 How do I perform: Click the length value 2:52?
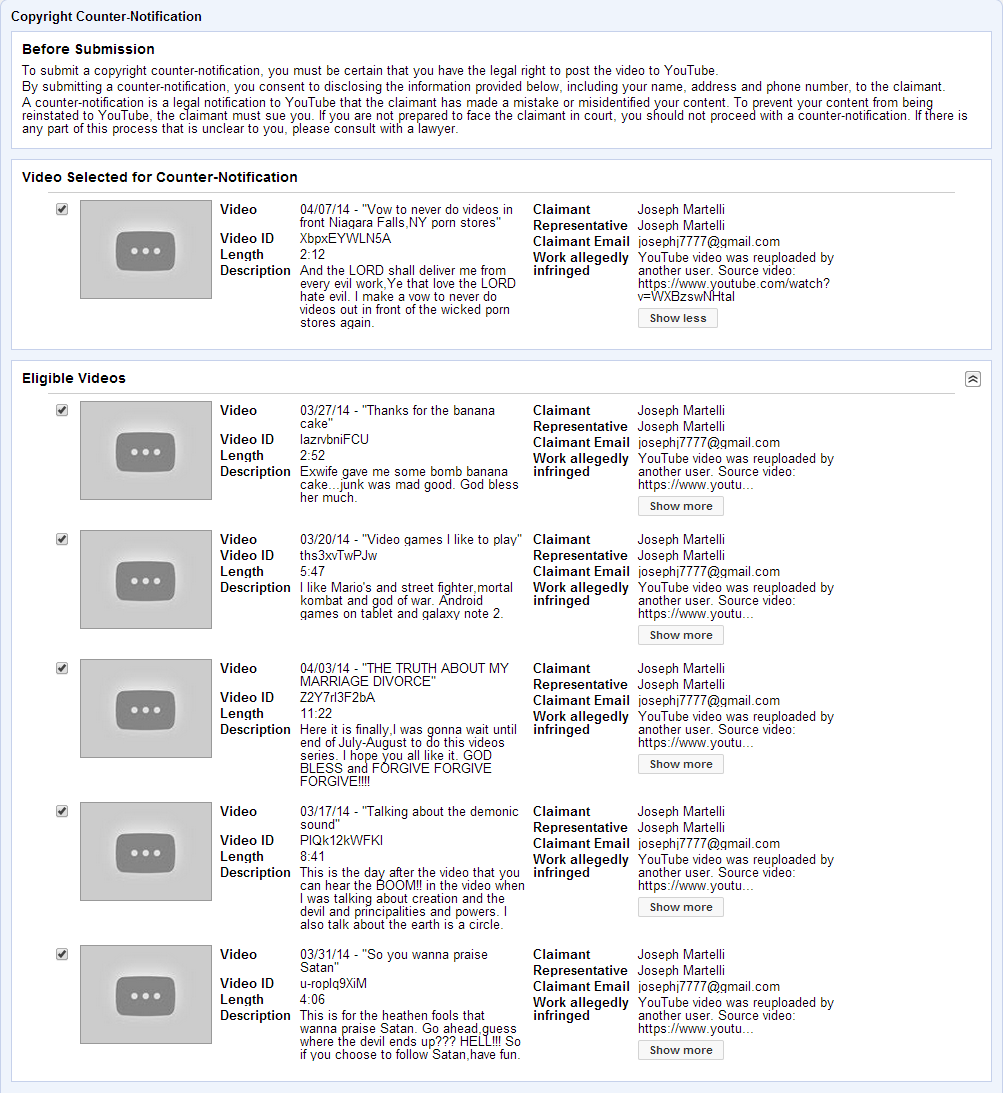click(x=312, y=455)
